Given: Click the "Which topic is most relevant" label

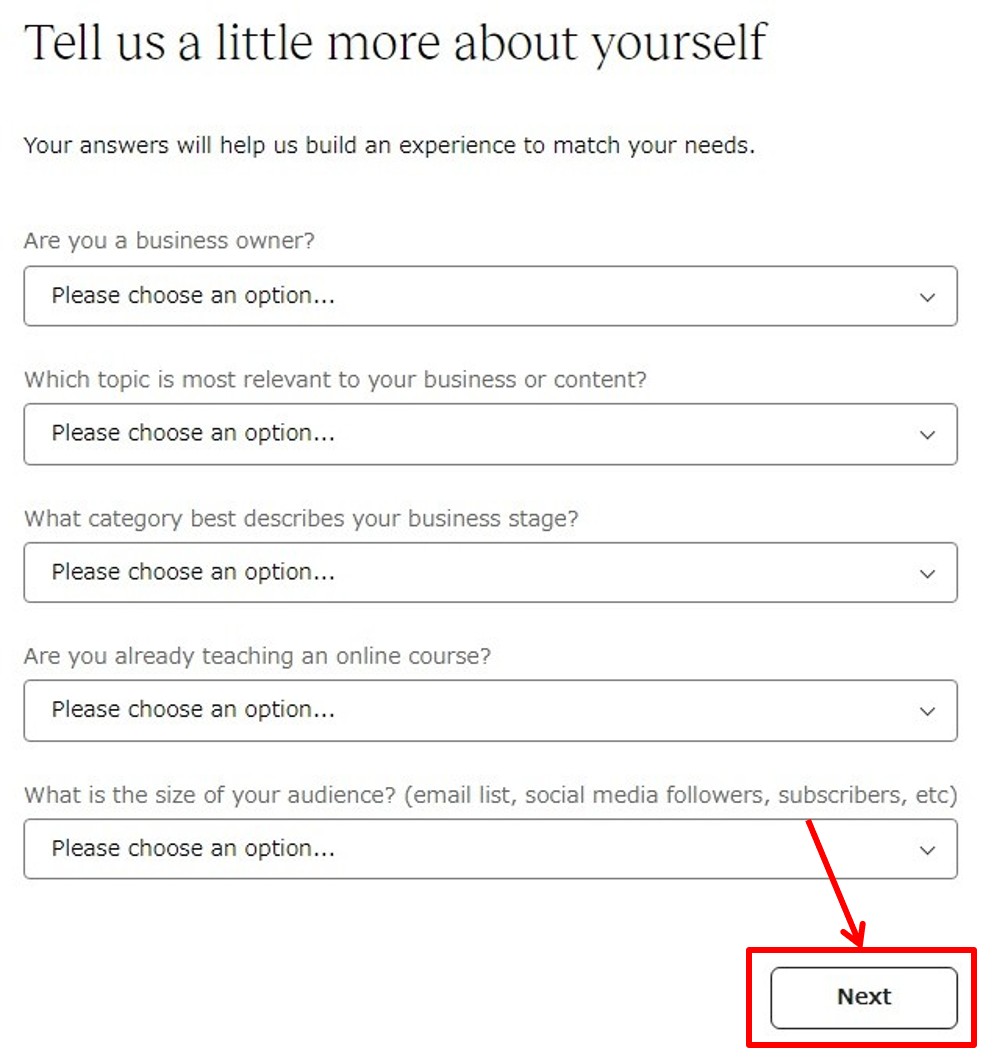Looking at the screenshot, I should (x=335, y=380).
